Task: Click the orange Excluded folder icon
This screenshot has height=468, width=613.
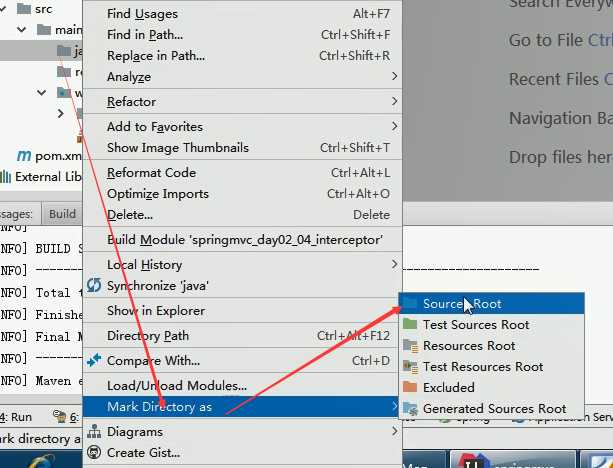Action: pos(410,387)
